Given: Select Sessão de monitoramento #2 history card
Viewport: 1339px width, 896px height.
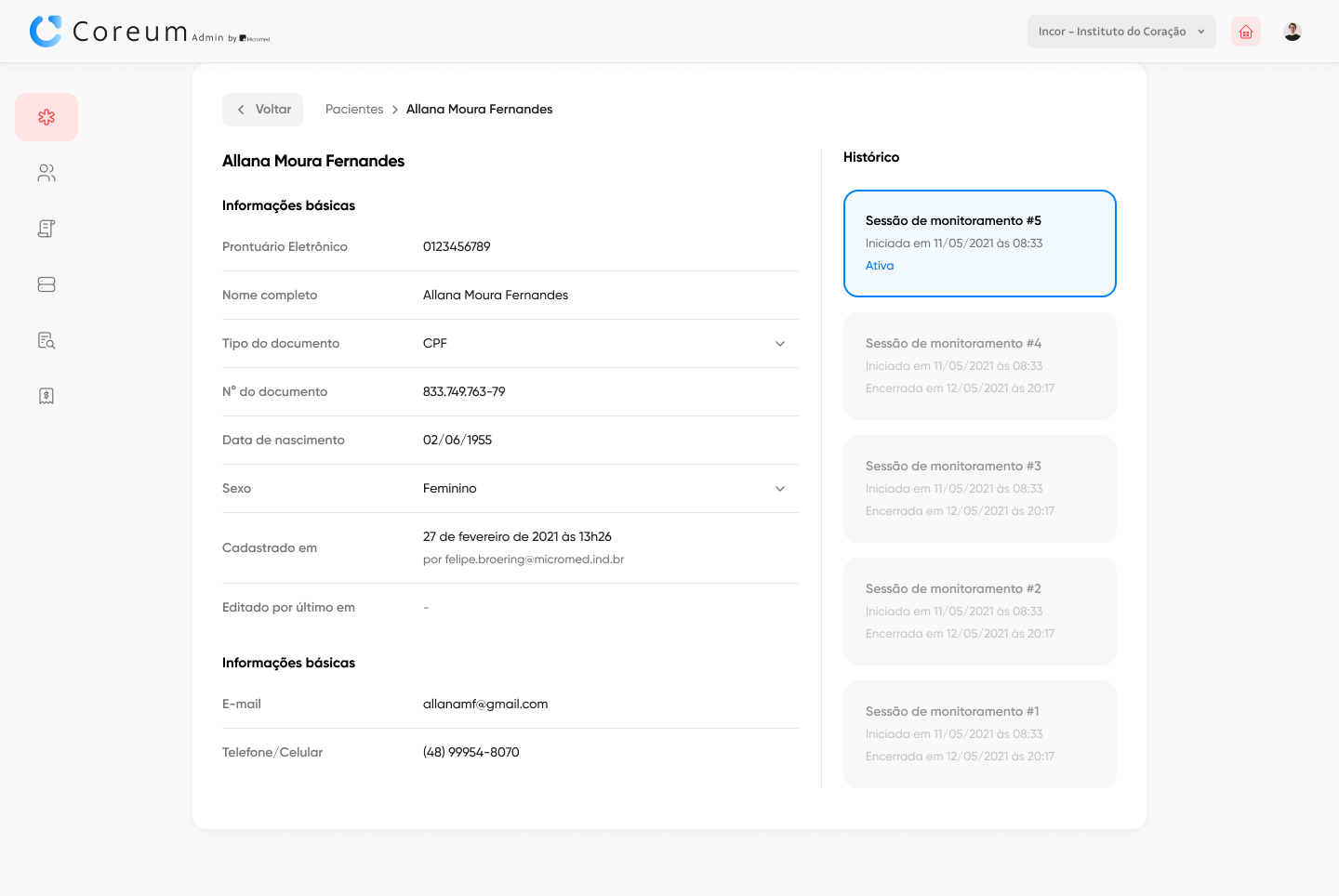Looking at the screenshot, I should (979, 612).
